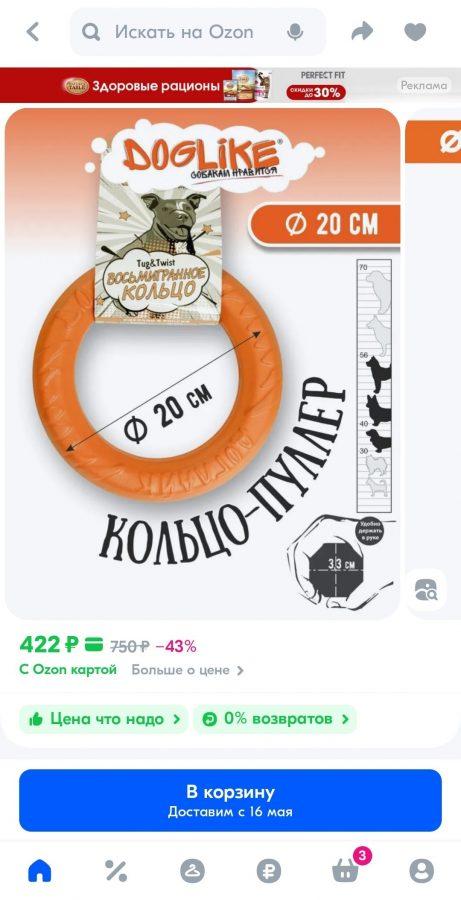The width and height of the screenshot is (461, 900).
Task: Open 0% возвратов badge
Action: [275, 719]
